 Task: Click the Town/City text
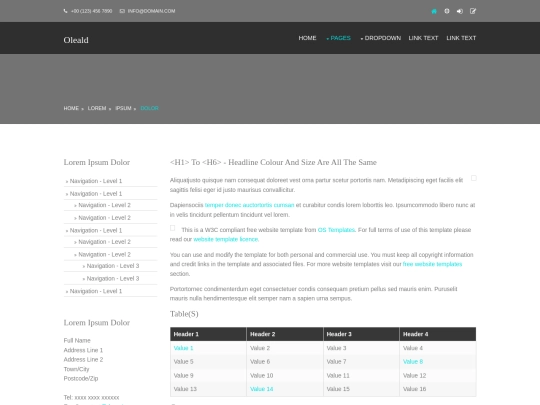pyautogui.click(x=76, y=369)
